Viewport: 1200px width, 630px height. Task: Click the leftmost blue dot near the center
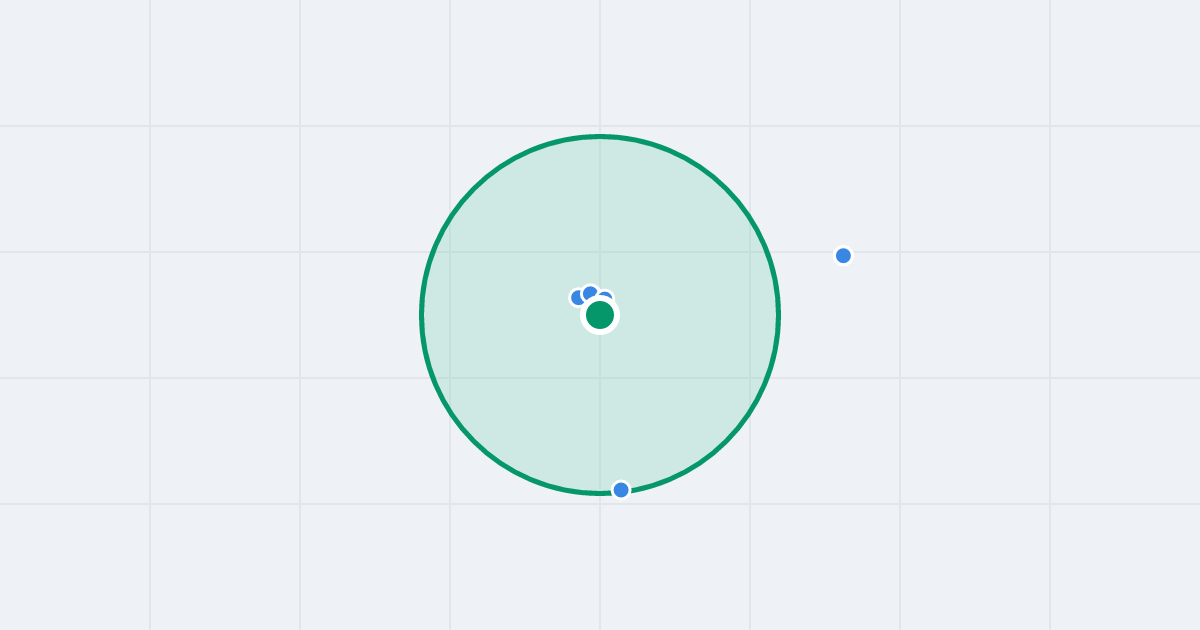click(577, 297)
